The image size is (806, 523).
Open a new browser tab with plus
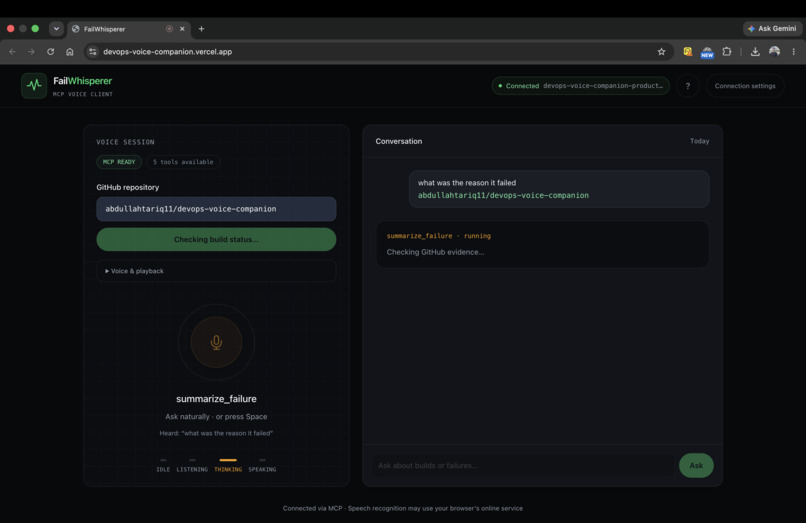point(202,29)
